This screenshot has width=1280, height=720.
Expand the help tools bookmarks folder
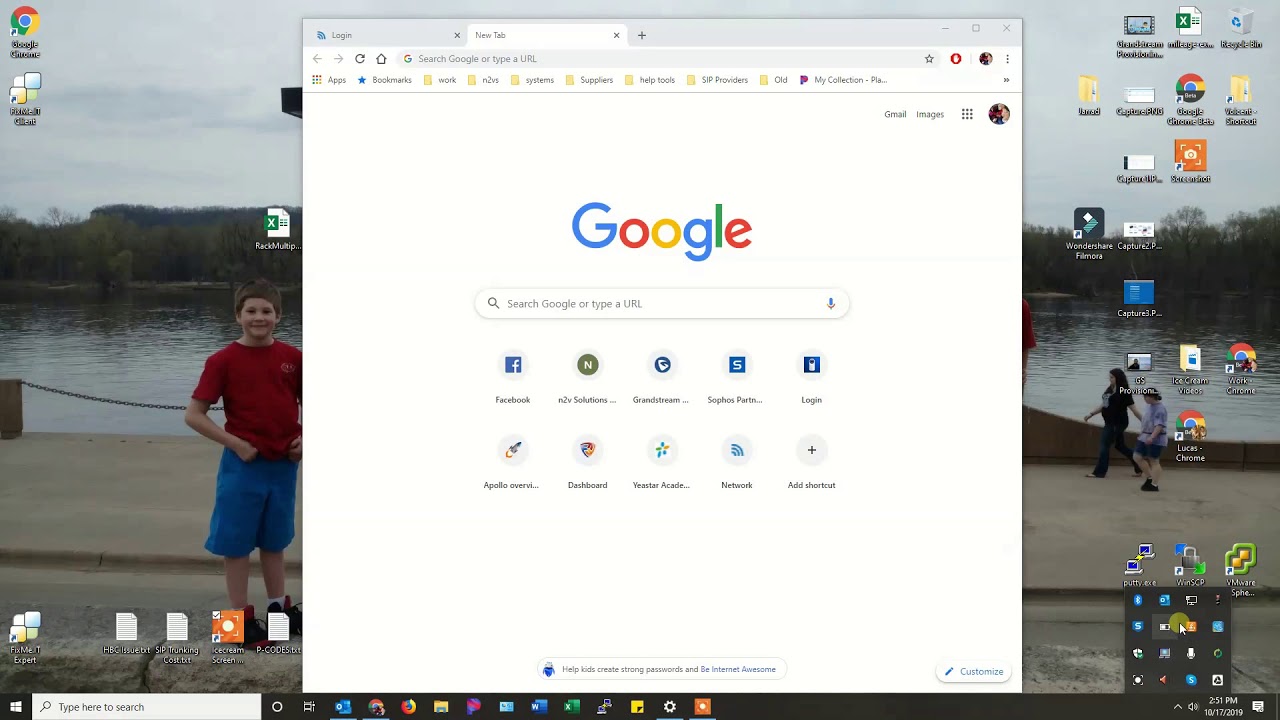click(x=650, y=80)
